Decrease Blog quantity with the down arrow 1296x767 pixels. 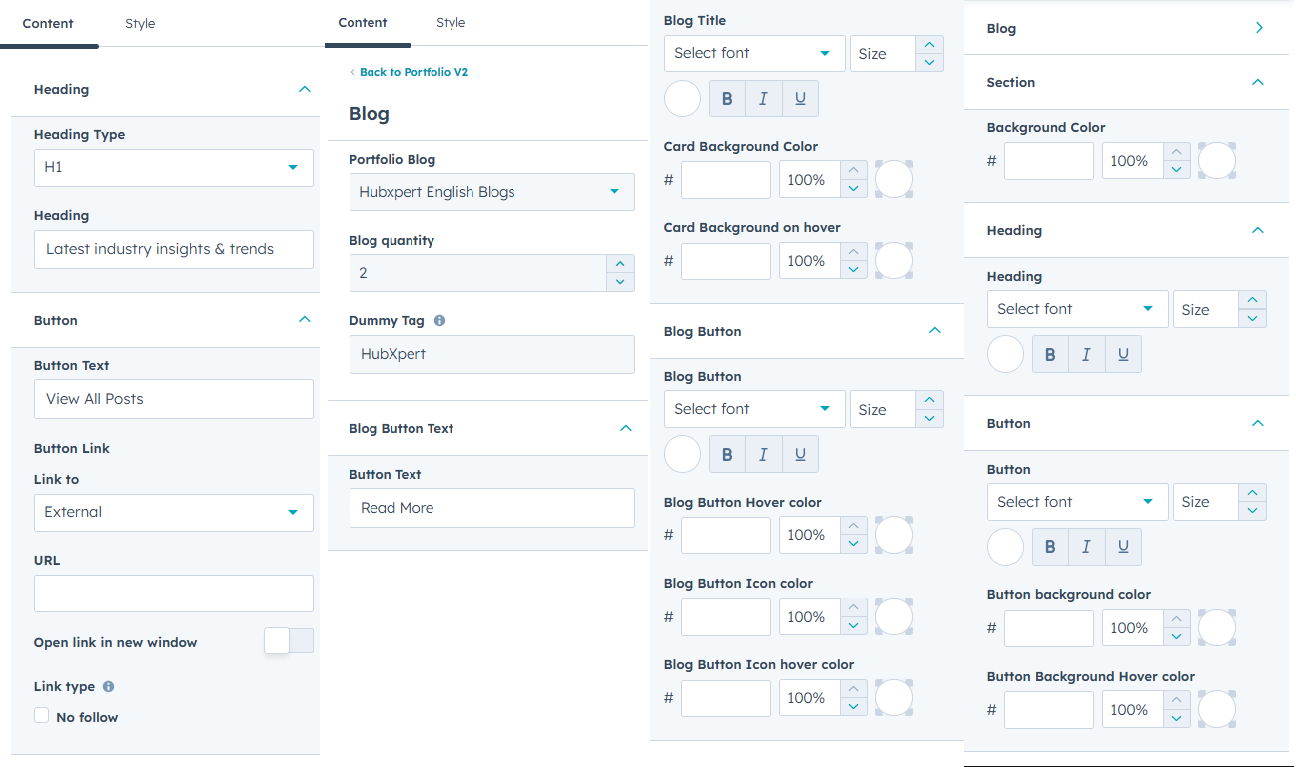click(x=620, y=282)
